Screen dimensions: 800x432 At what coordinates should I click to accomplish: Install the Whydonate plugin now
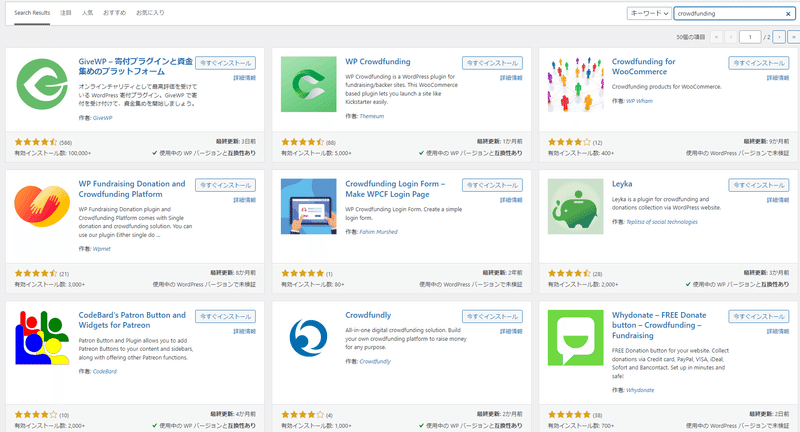click(759, 316)
